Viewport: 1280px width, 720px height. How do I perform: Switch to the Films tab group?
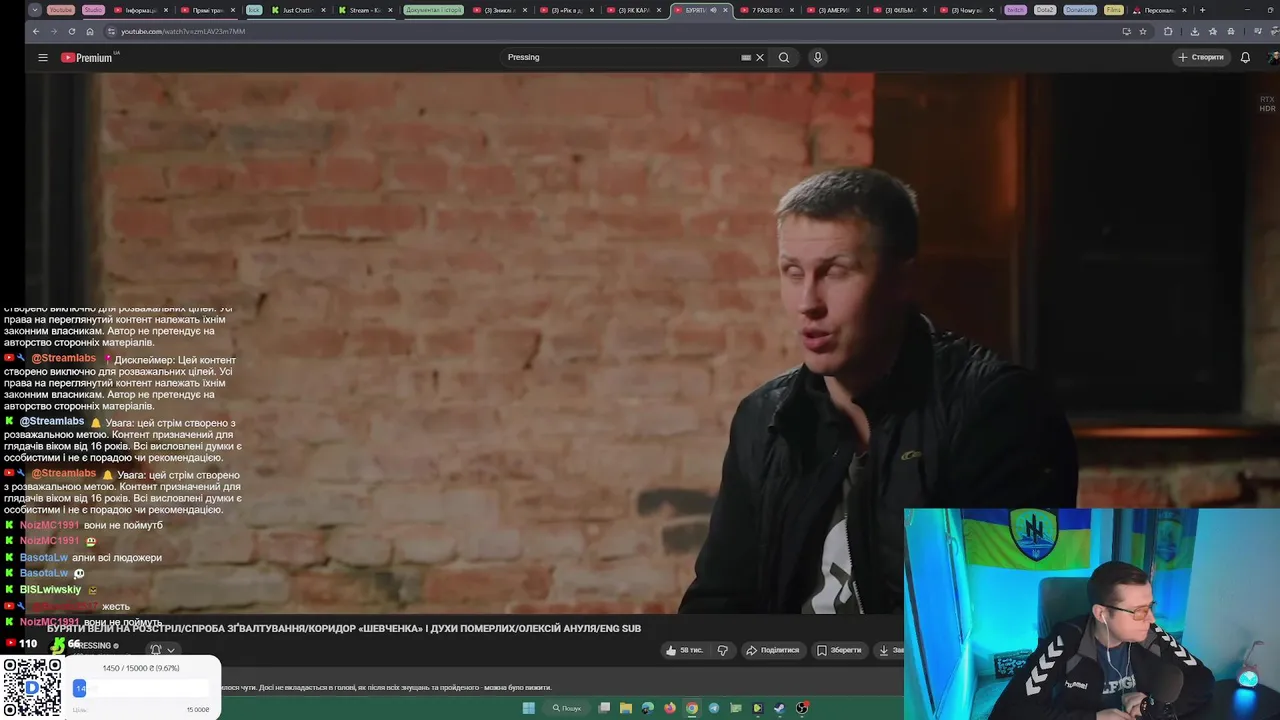[x=1113, y=10]
